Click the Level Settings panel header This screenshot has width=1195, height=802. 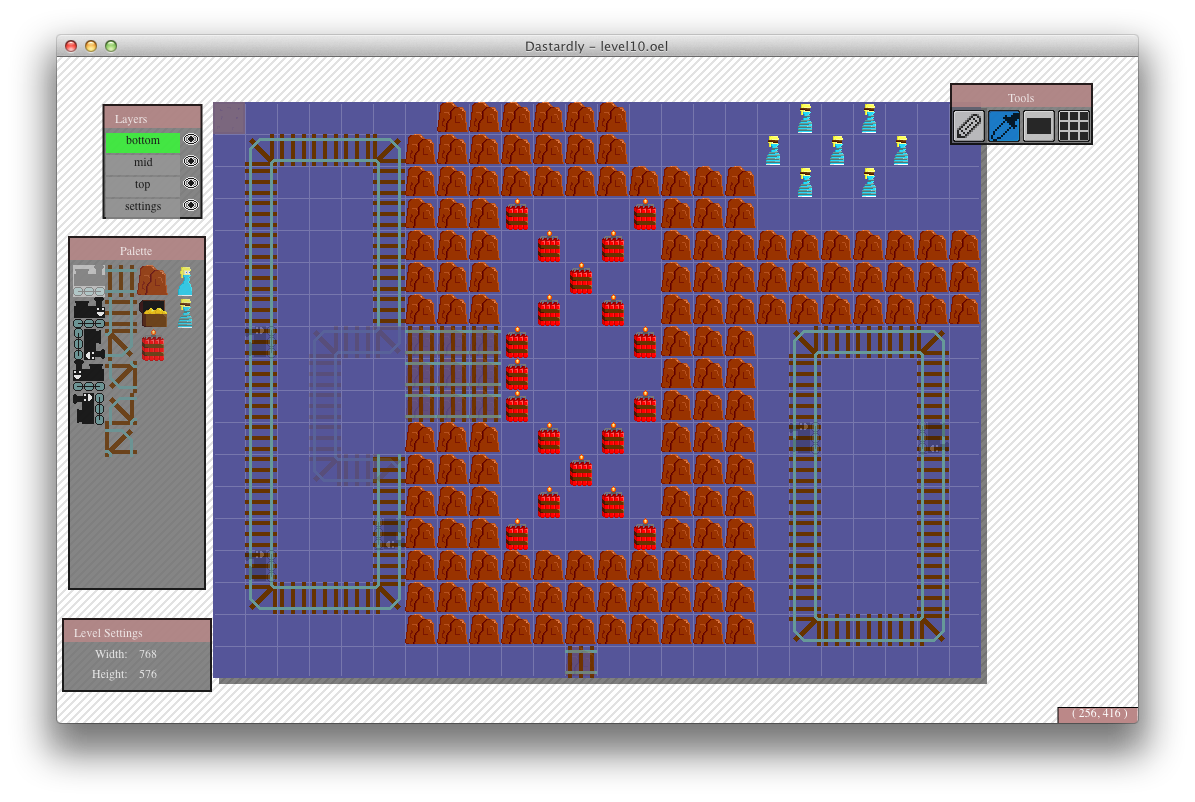(x=136, y=632)
